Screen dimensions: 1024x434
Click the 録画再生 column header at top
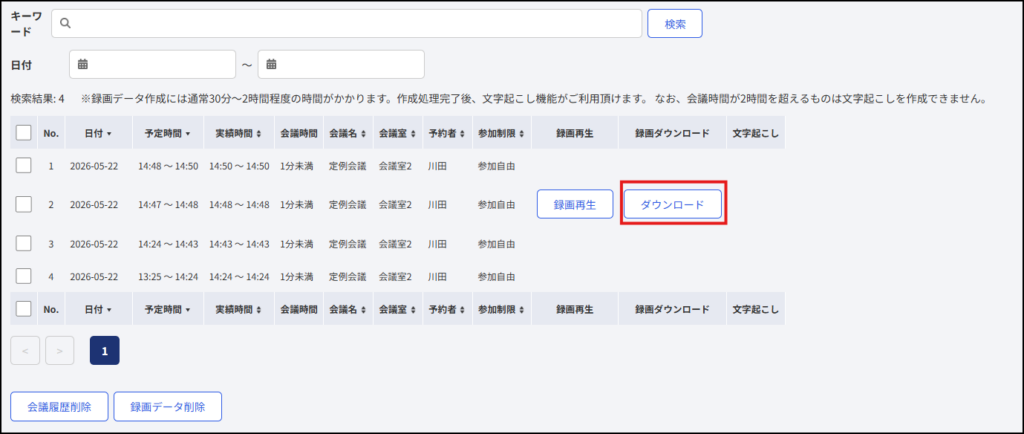tap(575, 133)
